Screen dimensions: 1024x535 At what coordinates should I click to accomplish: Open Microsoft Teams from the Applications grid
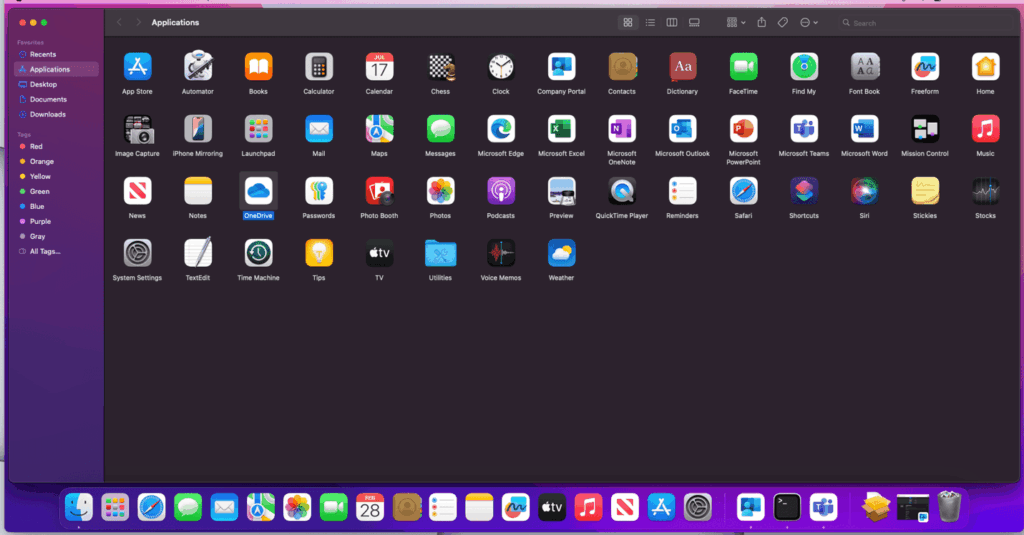pyautogui.click(x=804, y=129)
